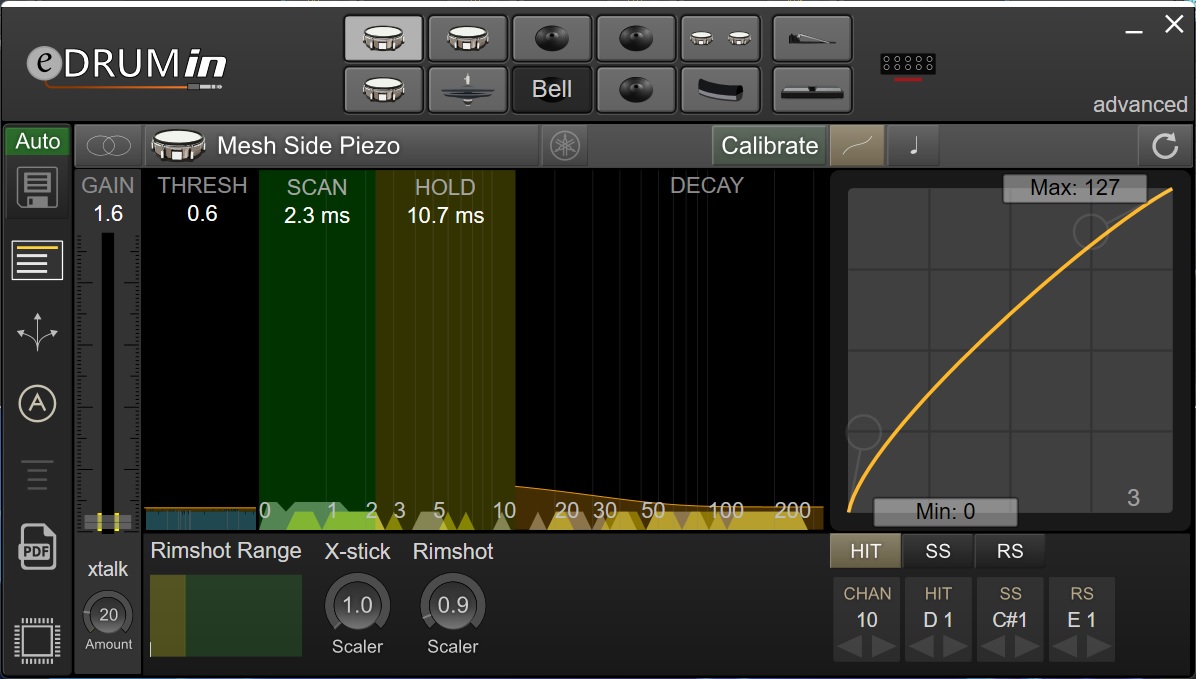Switch to the HIT tab
The width and height of the screenshot is (1196, 679).
(x=866, y=551)
